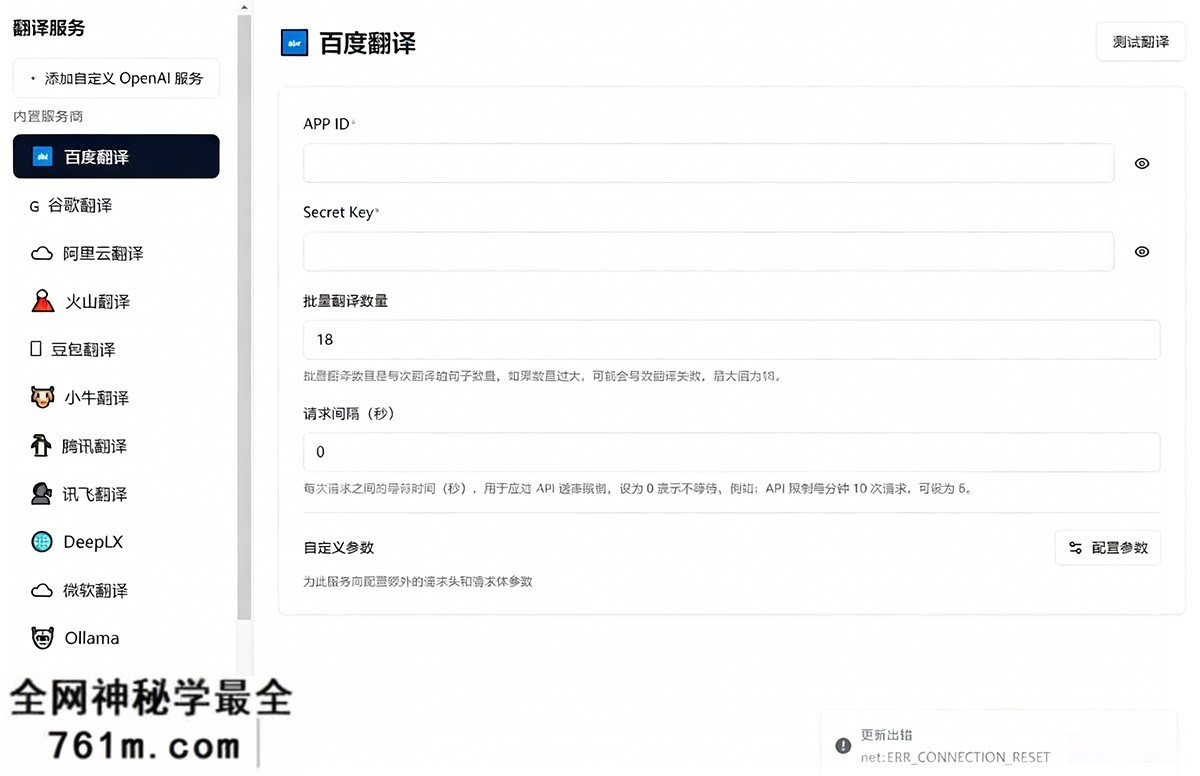
Task: Click the 翻译服务 heading
Action: pos(49,28)
